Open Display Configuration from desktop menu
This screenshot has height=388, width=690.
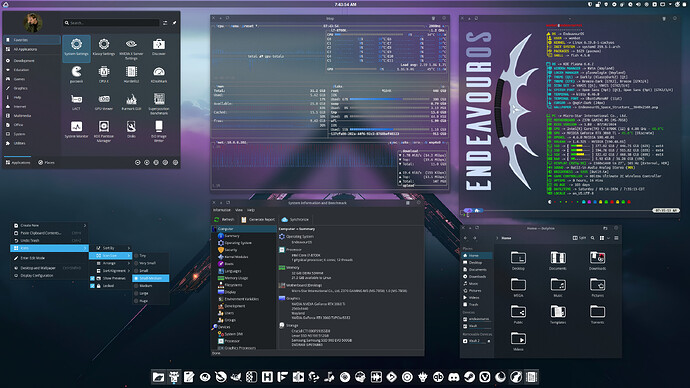[49, 276]
